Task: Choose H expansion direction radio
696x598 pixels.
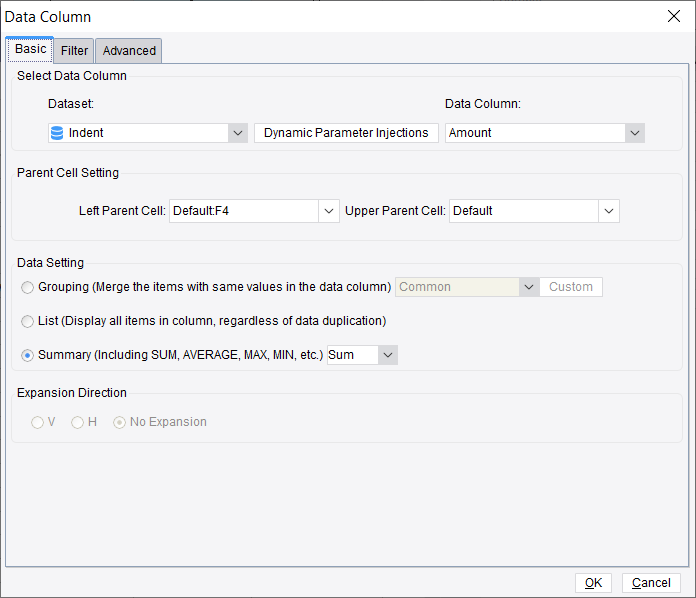Action: [77, 422]
